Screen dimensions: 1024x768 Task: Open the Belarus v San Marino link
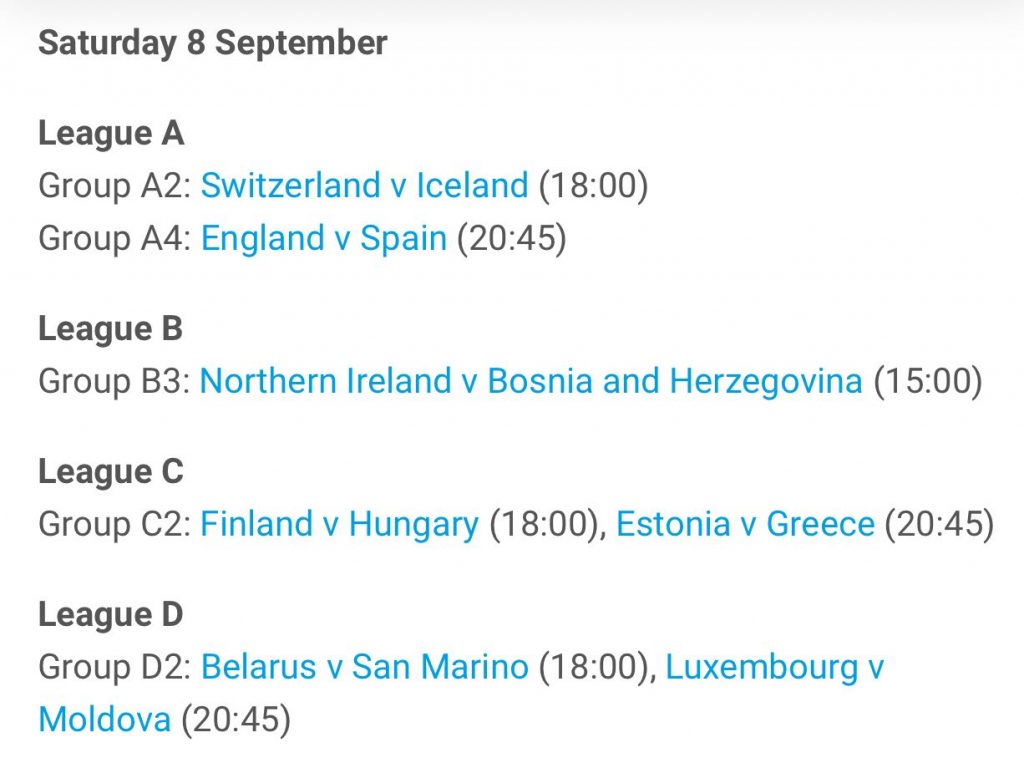click(x=364, y=667)
